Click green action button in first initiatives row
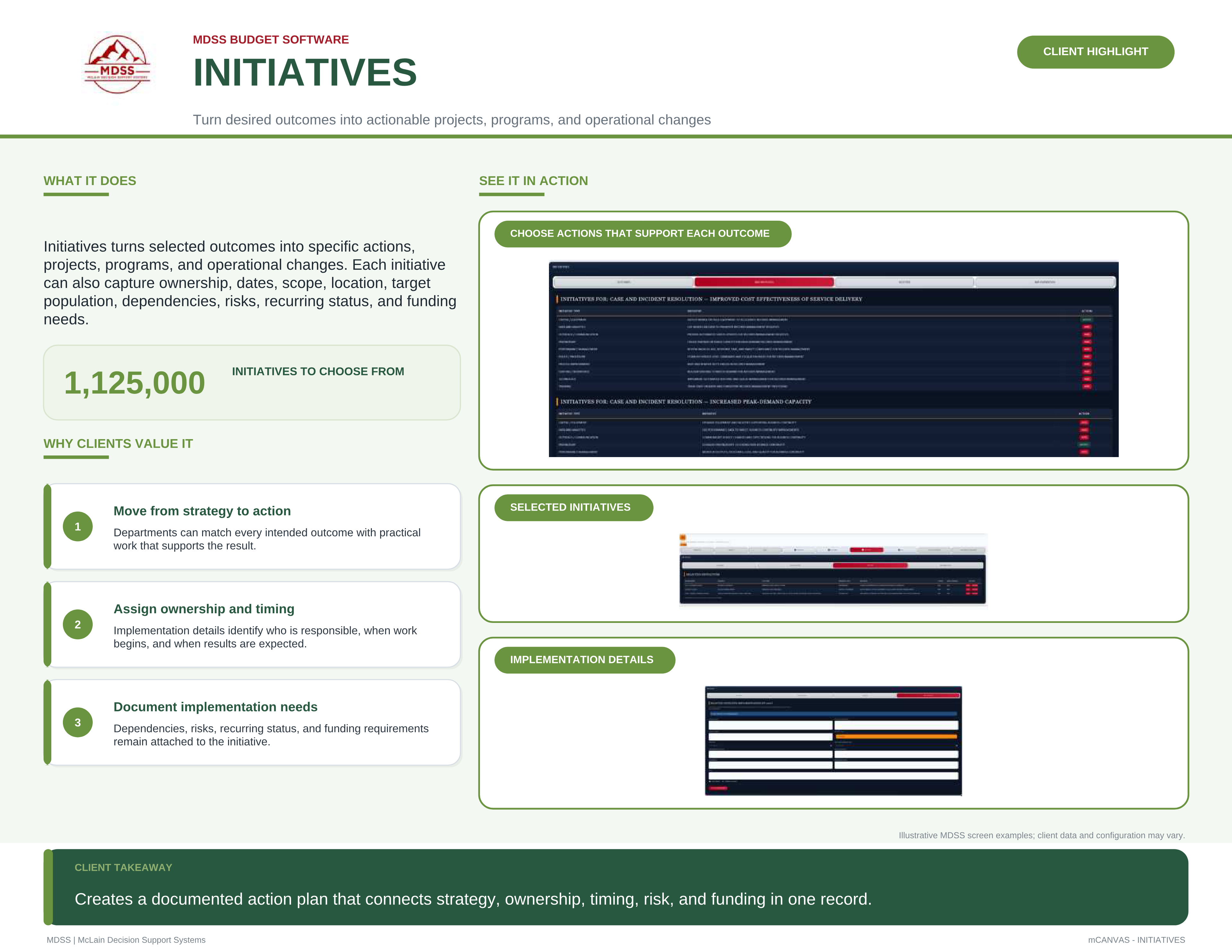Viewport: 1232px width, 952px height. click(x=1086, y=320)
